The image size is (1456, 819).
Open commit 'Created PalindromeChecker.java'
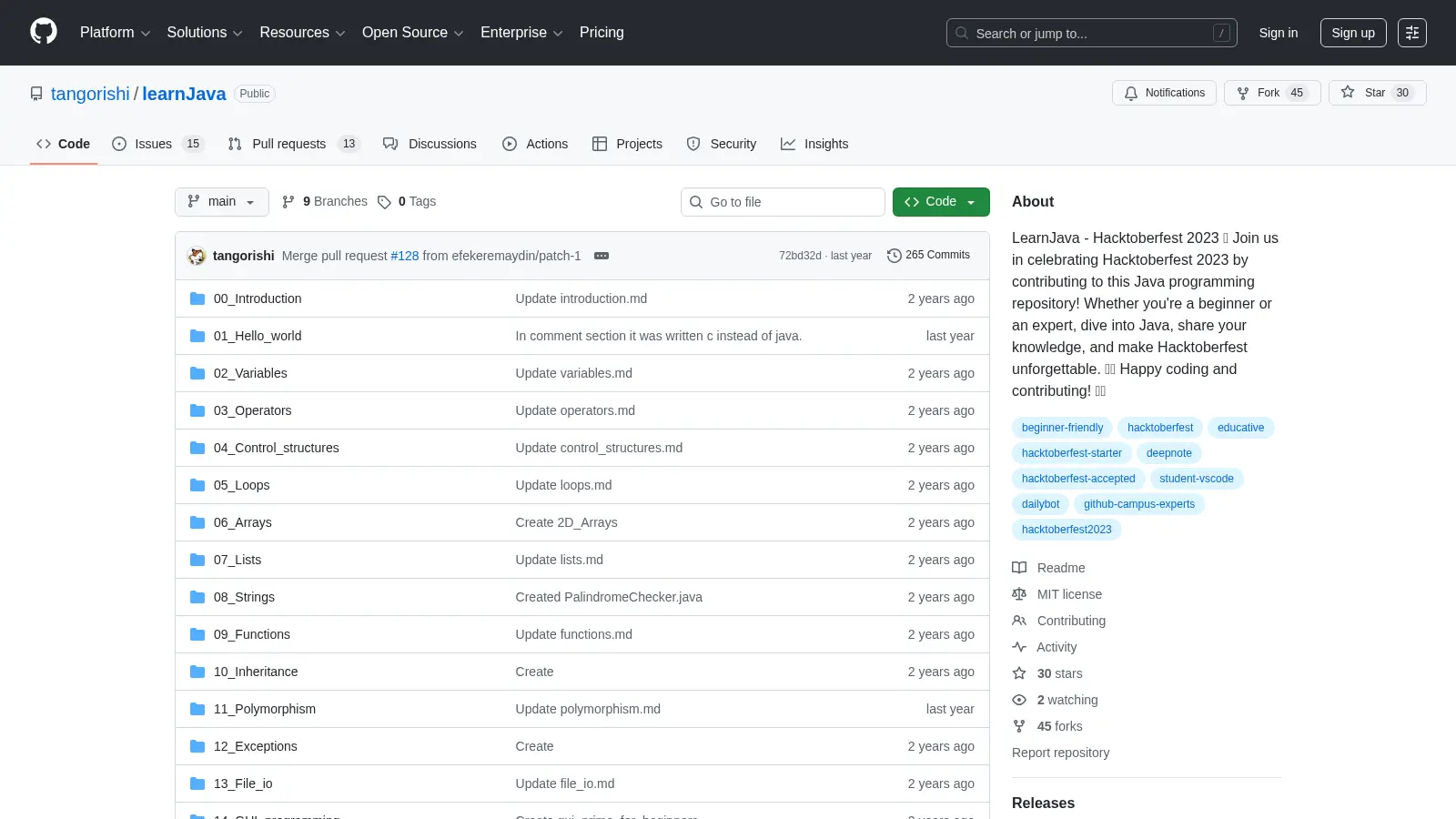pyautogui.click(x=609, y=597)
